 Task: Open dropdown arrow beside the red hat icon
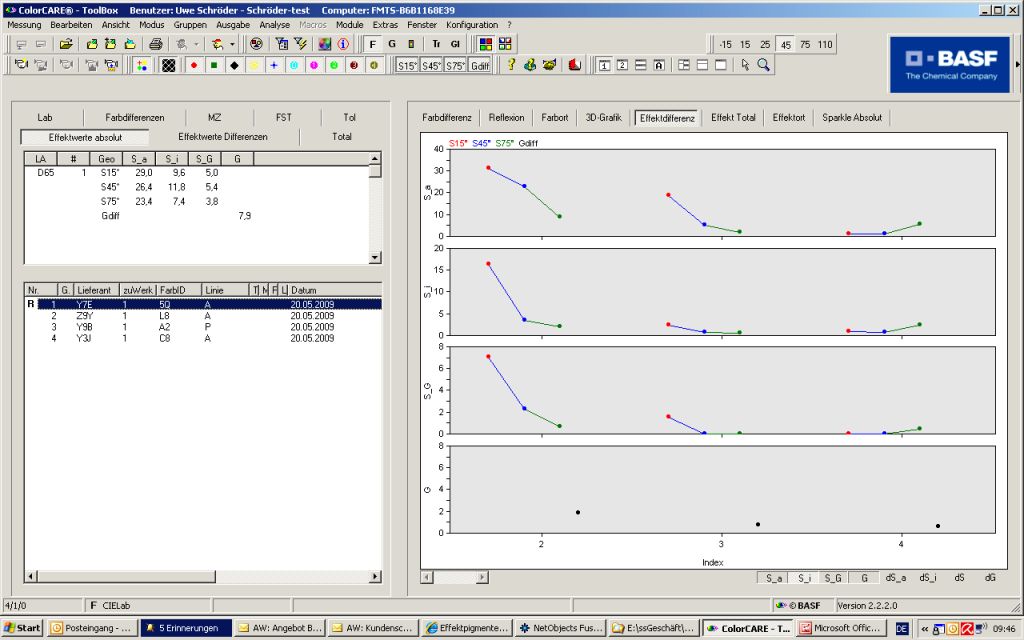click(233, 44)
